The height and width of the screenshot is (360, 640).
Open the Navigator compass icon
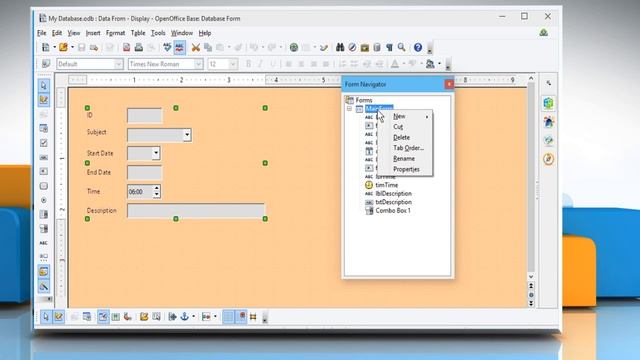pos(352,47)
